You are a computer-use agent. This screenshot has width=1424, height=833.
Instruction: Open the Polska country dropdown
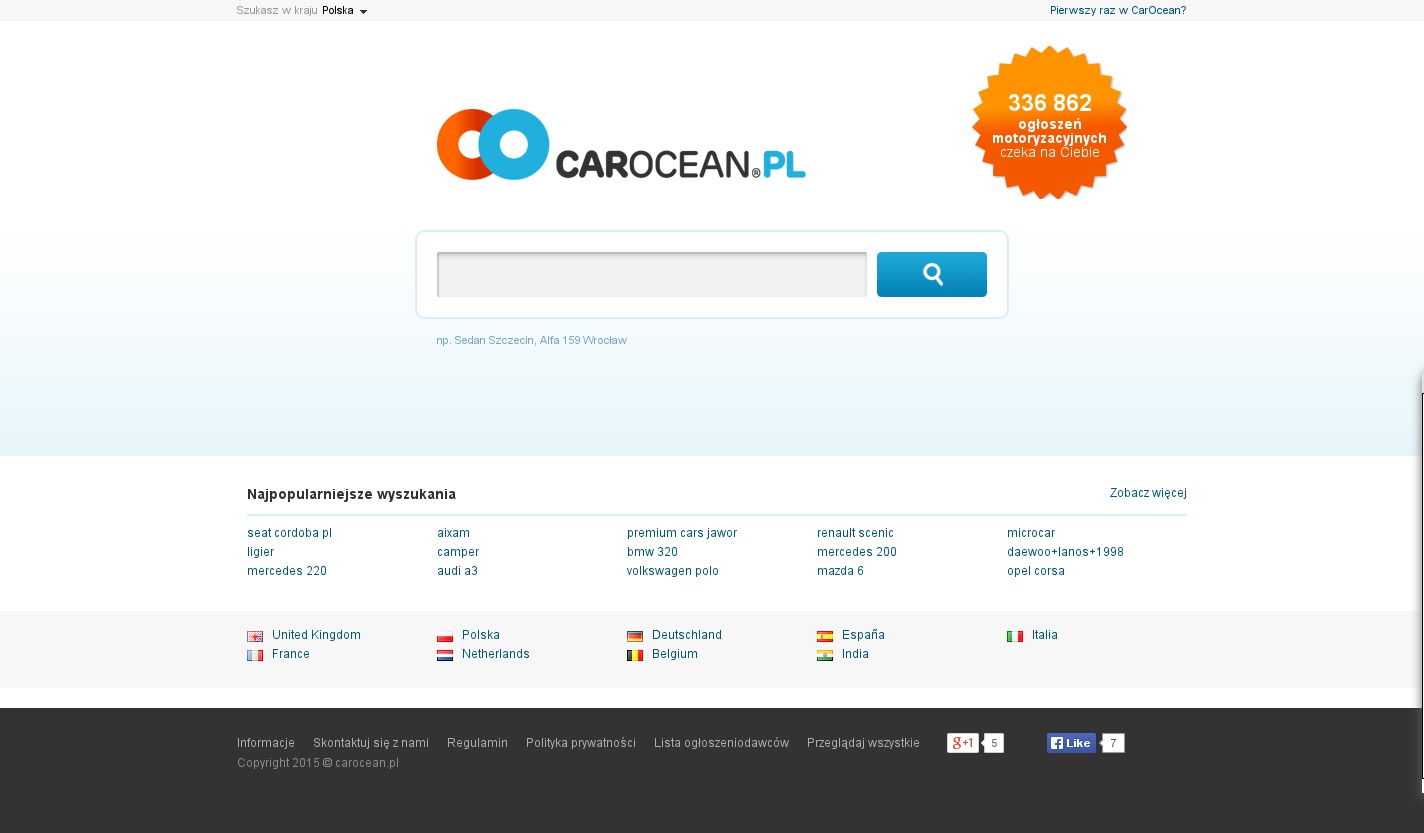point(345,11)
